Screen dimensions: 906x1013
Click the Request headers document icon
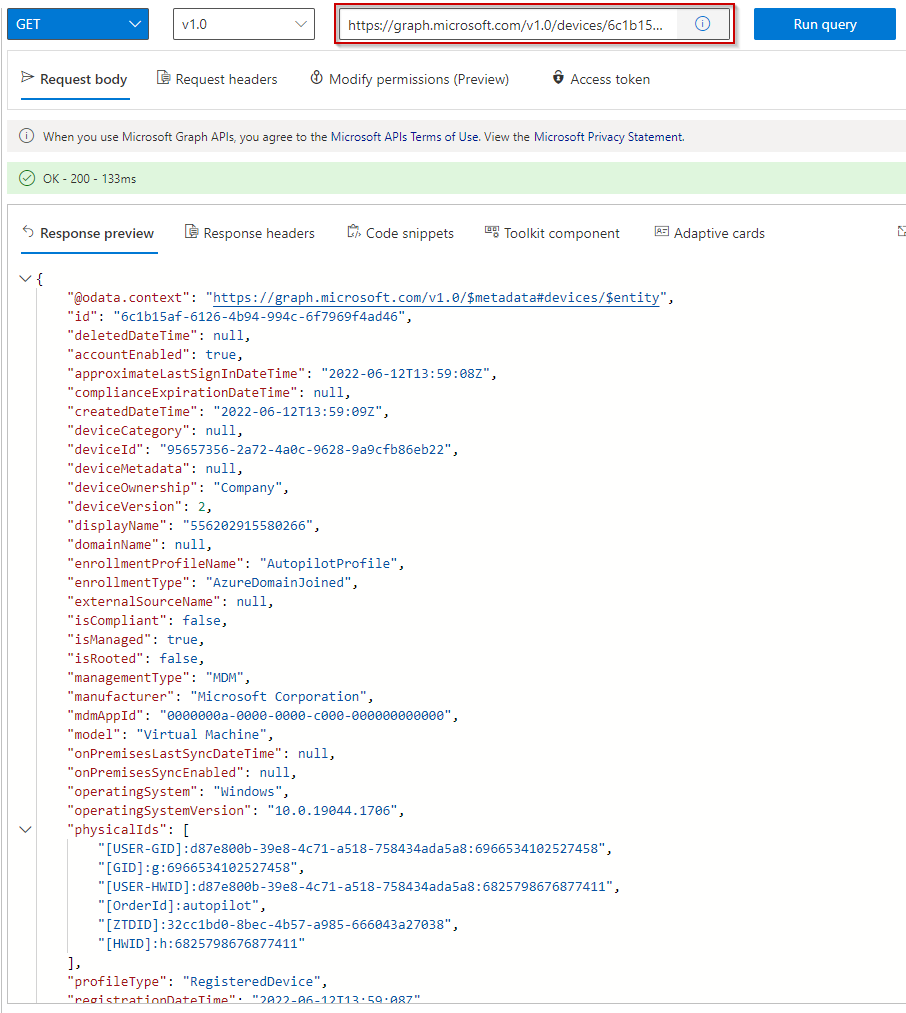click(x=163, y=78)
